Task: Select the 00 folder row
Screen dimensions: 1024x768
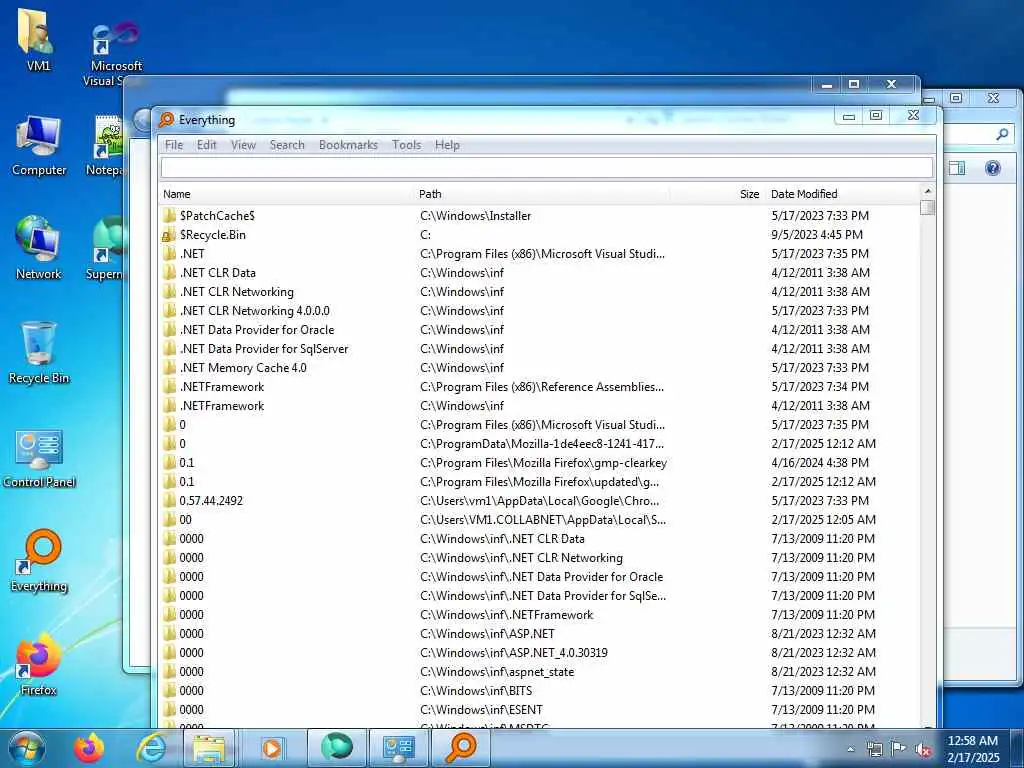Action: (539, 520)
